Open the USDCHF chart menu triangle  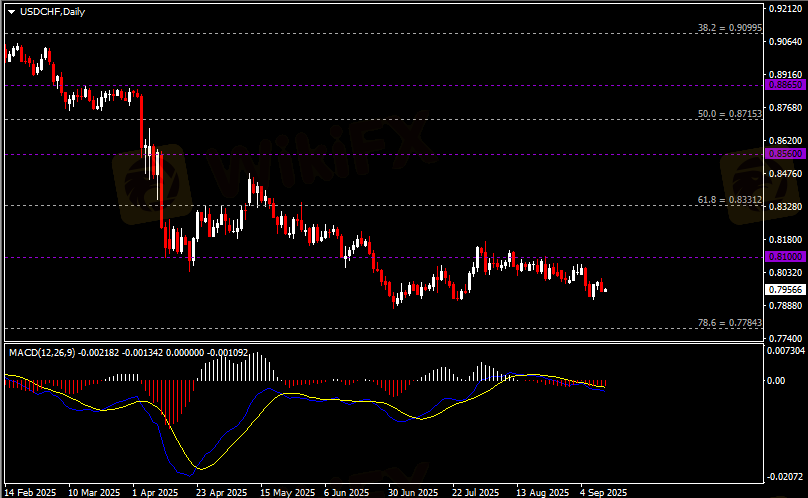tap(11, 12)
